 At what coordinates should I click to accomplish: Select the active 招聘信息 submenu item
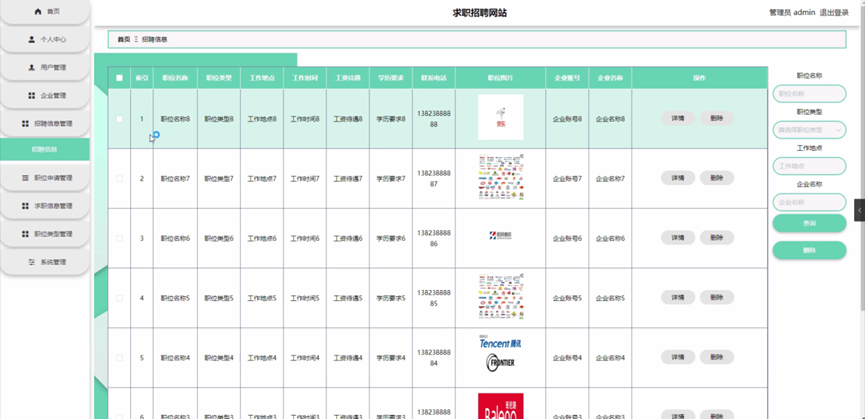[x=45, y=149]
